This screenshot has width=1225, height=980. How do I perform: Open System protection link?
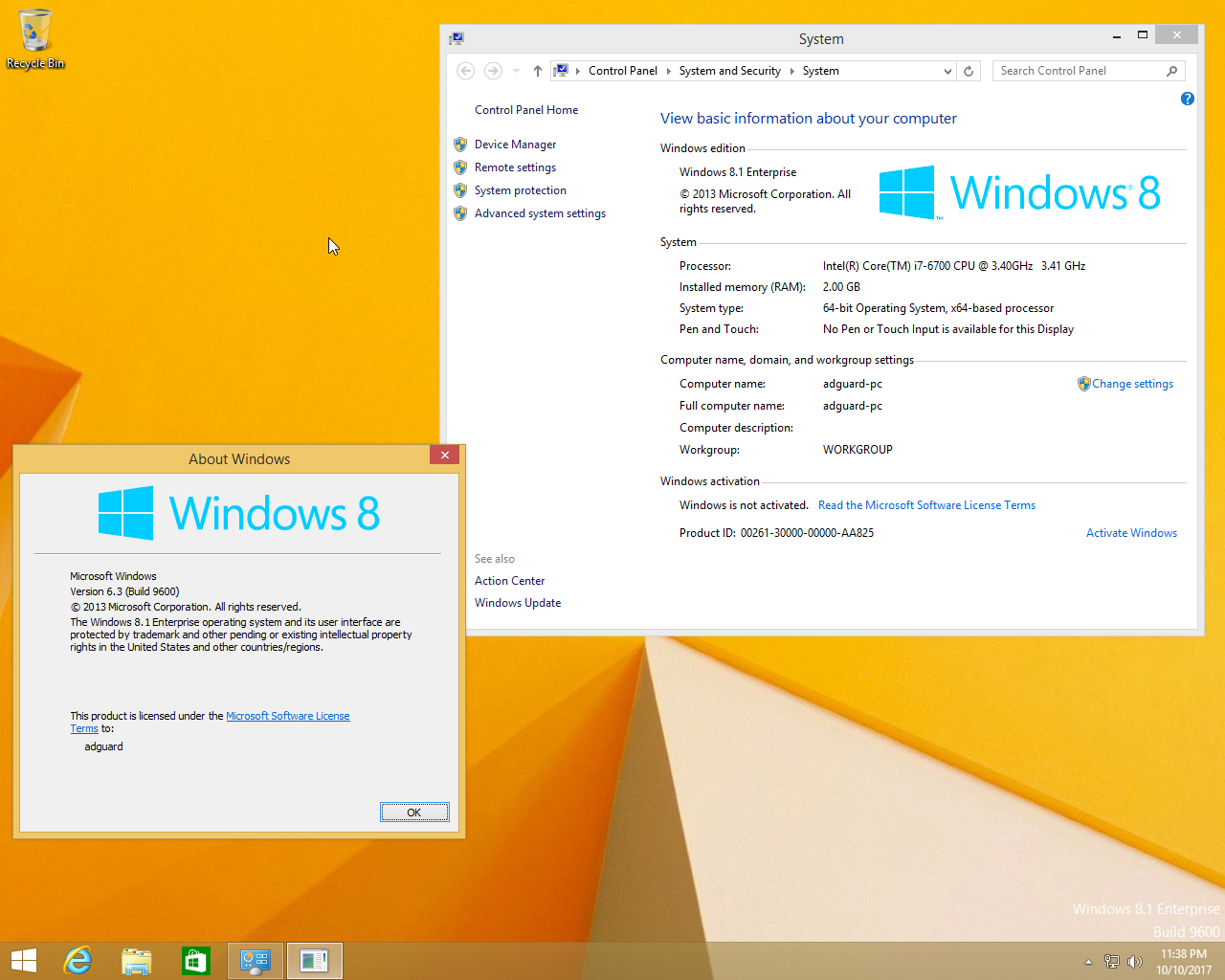(x=521, y=190)
